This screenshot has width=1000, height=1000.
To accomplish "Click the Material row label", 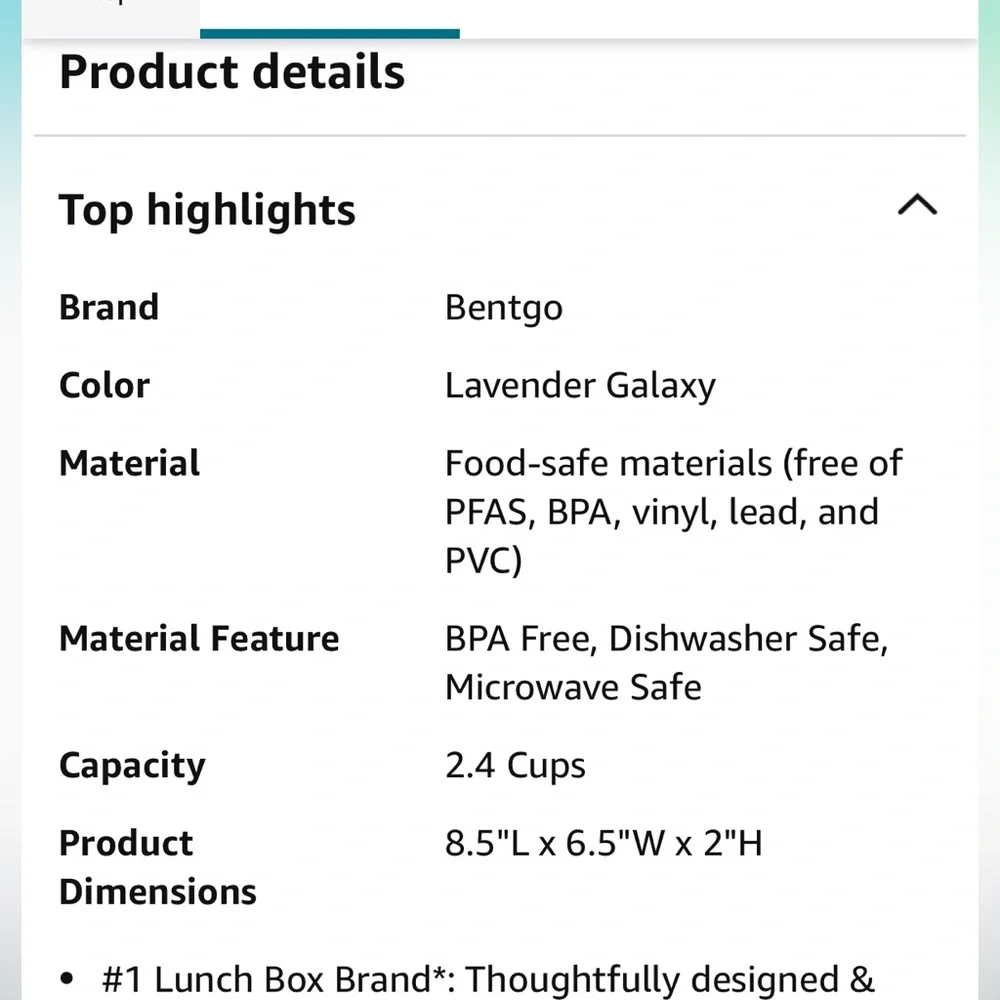I will 129,463.
